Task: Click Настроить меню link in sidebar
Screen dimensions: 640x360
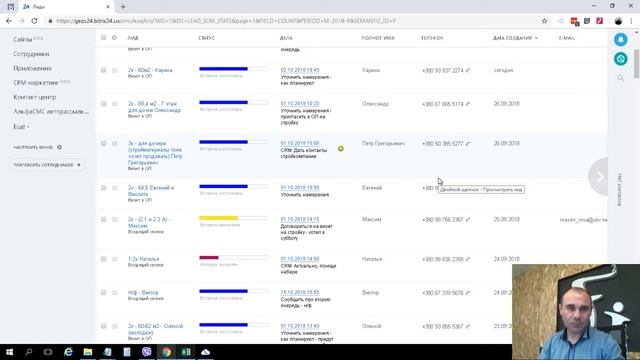Action: coord(33,147)
